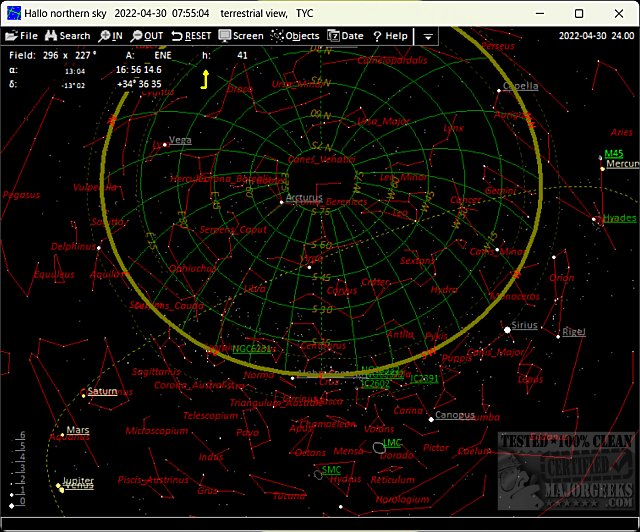Image resolution: width=640 pixels, height=532 pixels.
Task: Select the Vega star label
Action: 180,141
